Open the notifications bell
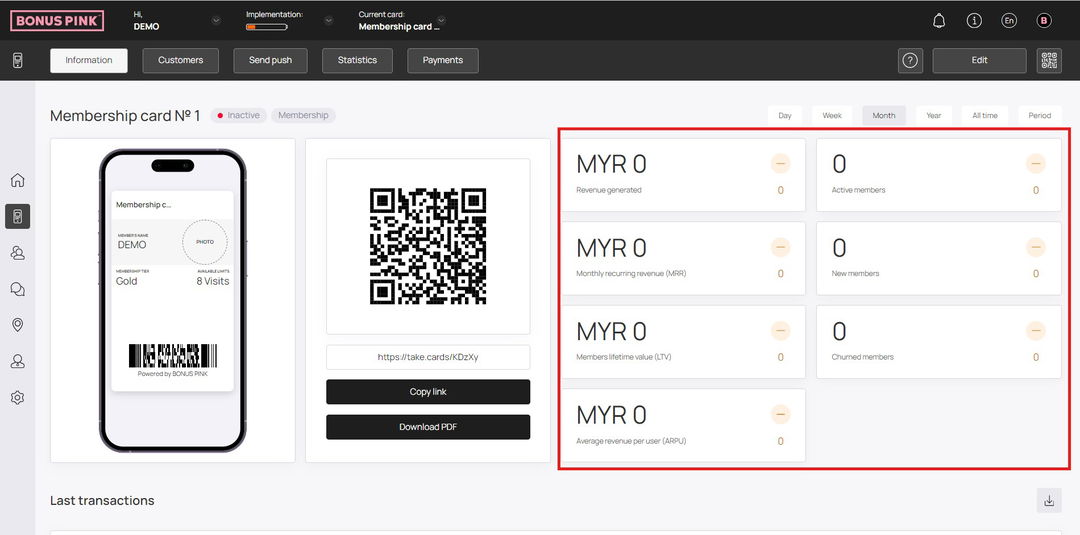 (938, 21)
